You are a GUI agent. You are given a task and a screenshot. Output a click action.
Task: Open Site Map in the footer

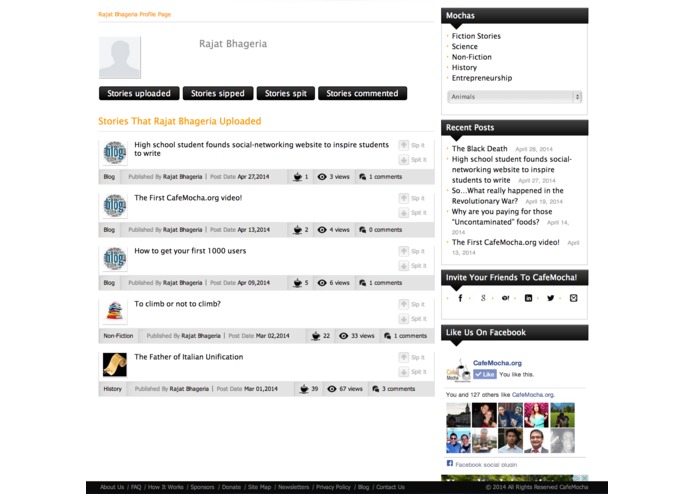[260, 487]
